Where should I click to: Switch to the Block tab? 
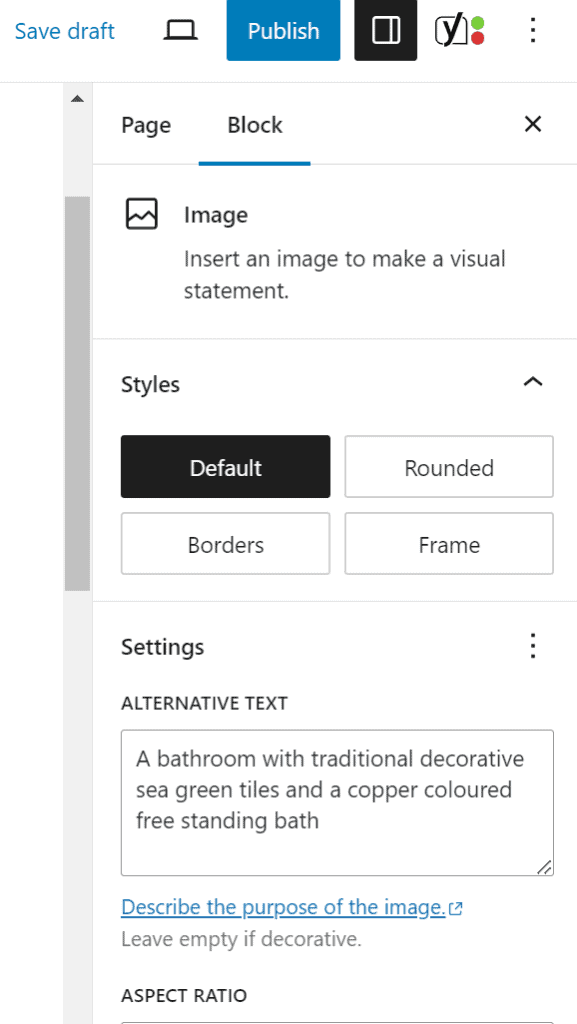coord(255,125)
